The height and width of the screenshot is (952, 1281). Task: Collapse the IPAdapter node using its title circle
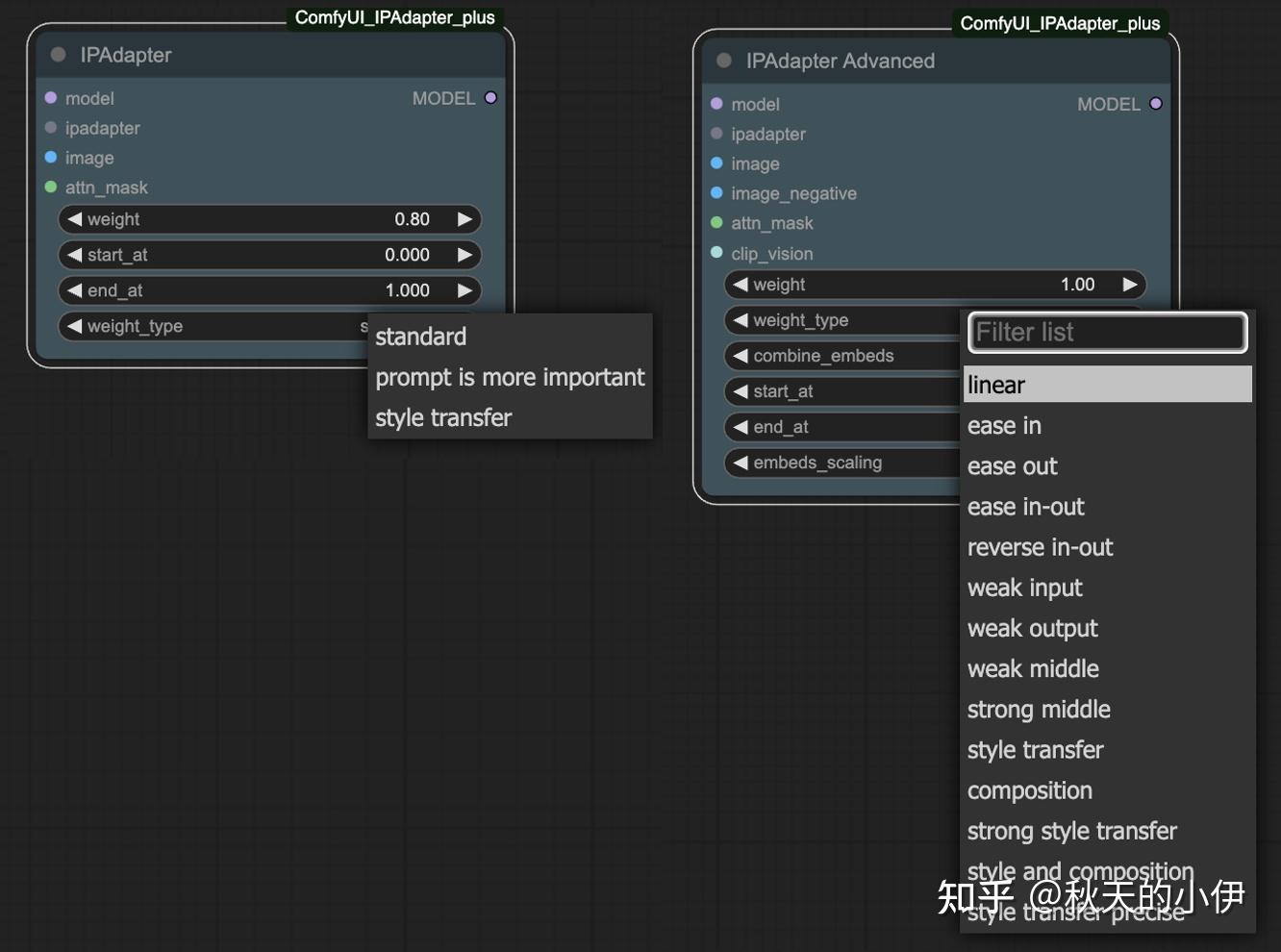click(58, 55)
